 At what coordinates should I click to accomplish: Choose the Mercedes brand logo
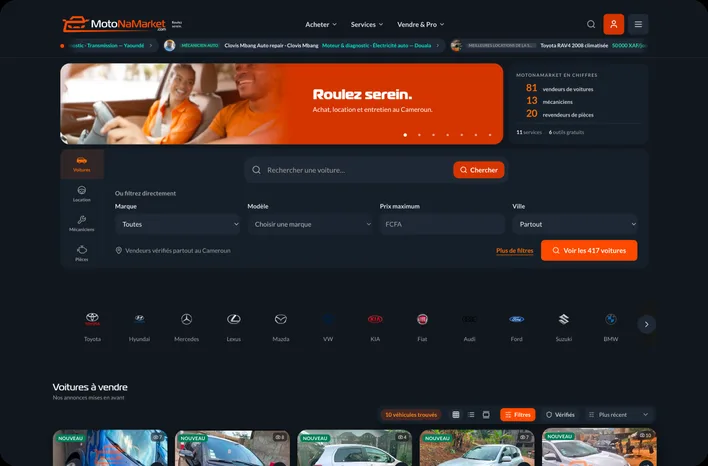pos(186,319)
